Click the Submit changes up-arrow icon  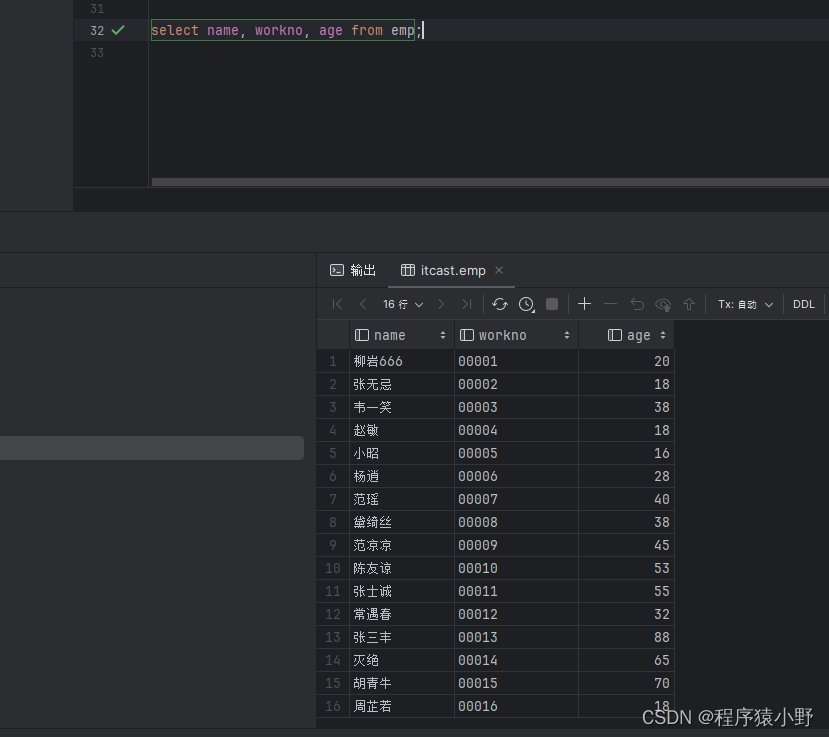tap(689, 304)
